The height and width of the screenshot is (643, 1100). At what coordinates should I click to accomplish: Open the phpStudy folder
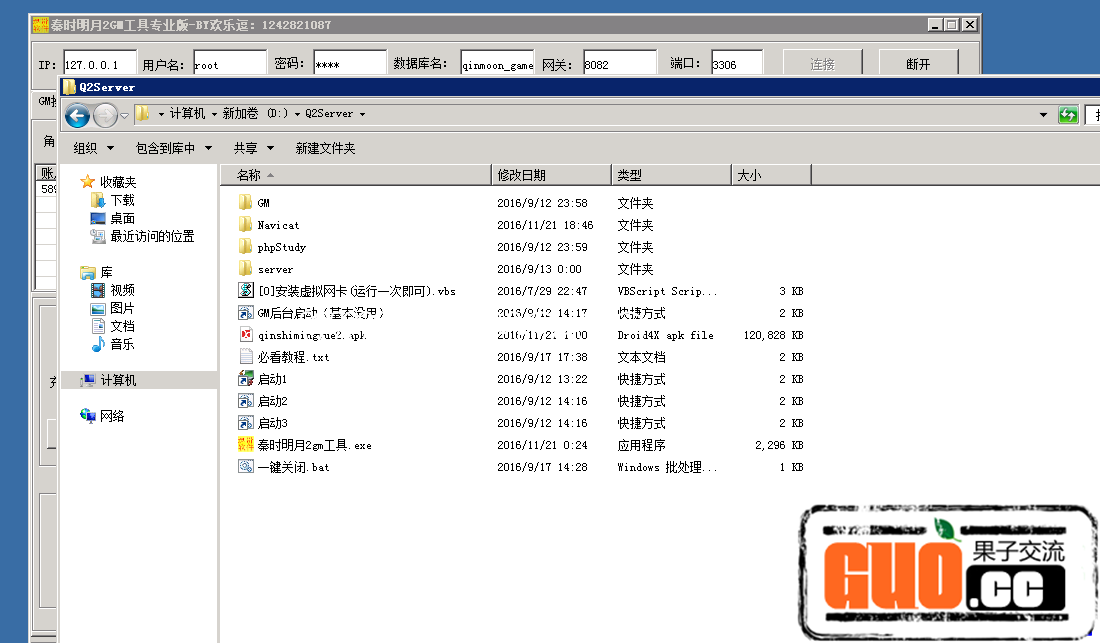click(x=281, y=247)
